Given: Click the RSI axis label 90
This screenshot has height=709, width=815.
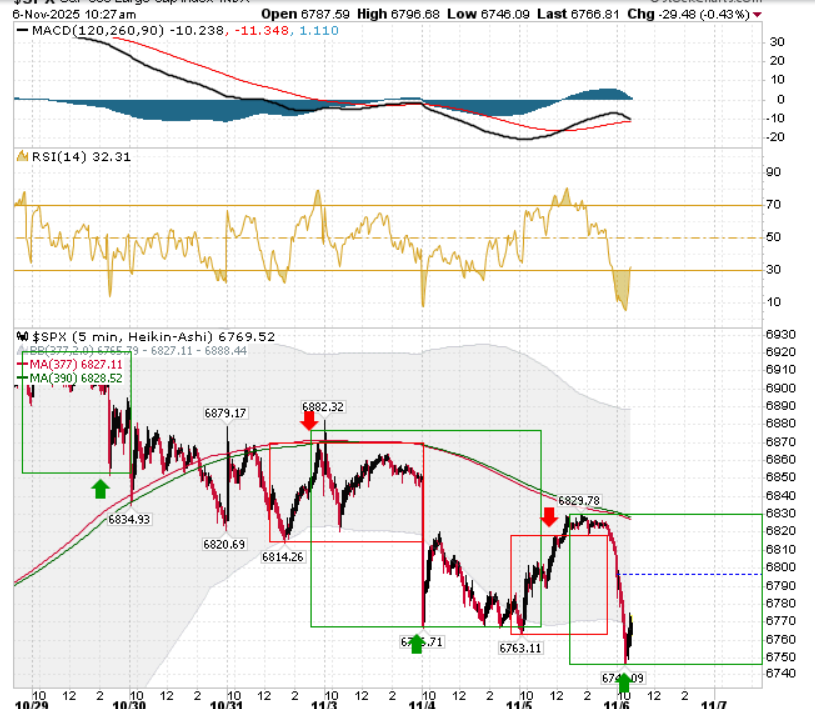Looking at the screenshot, I should [x=773, y=172].
